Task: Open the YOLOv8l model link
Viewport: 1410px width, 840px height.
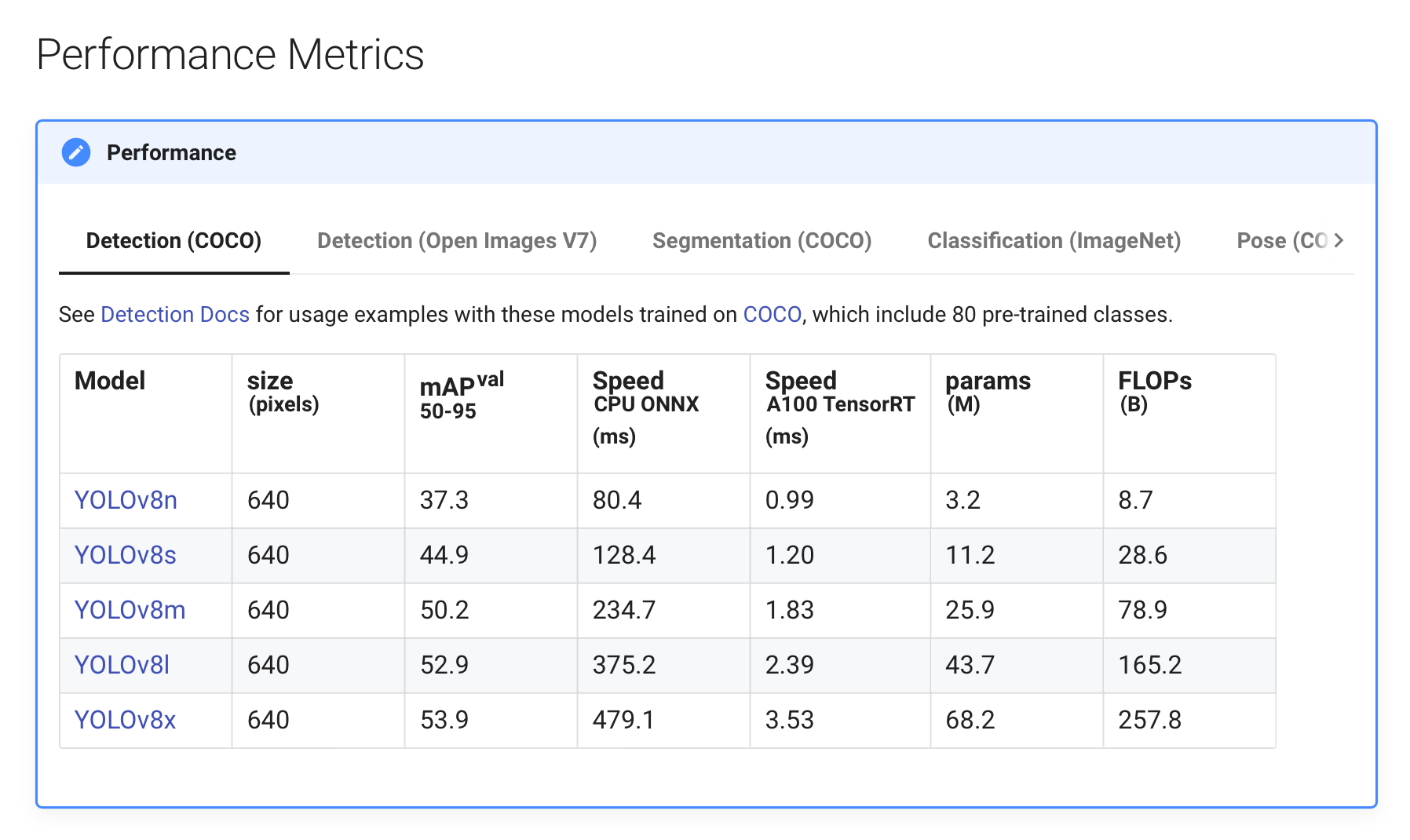Action: (x=122, y=665)
